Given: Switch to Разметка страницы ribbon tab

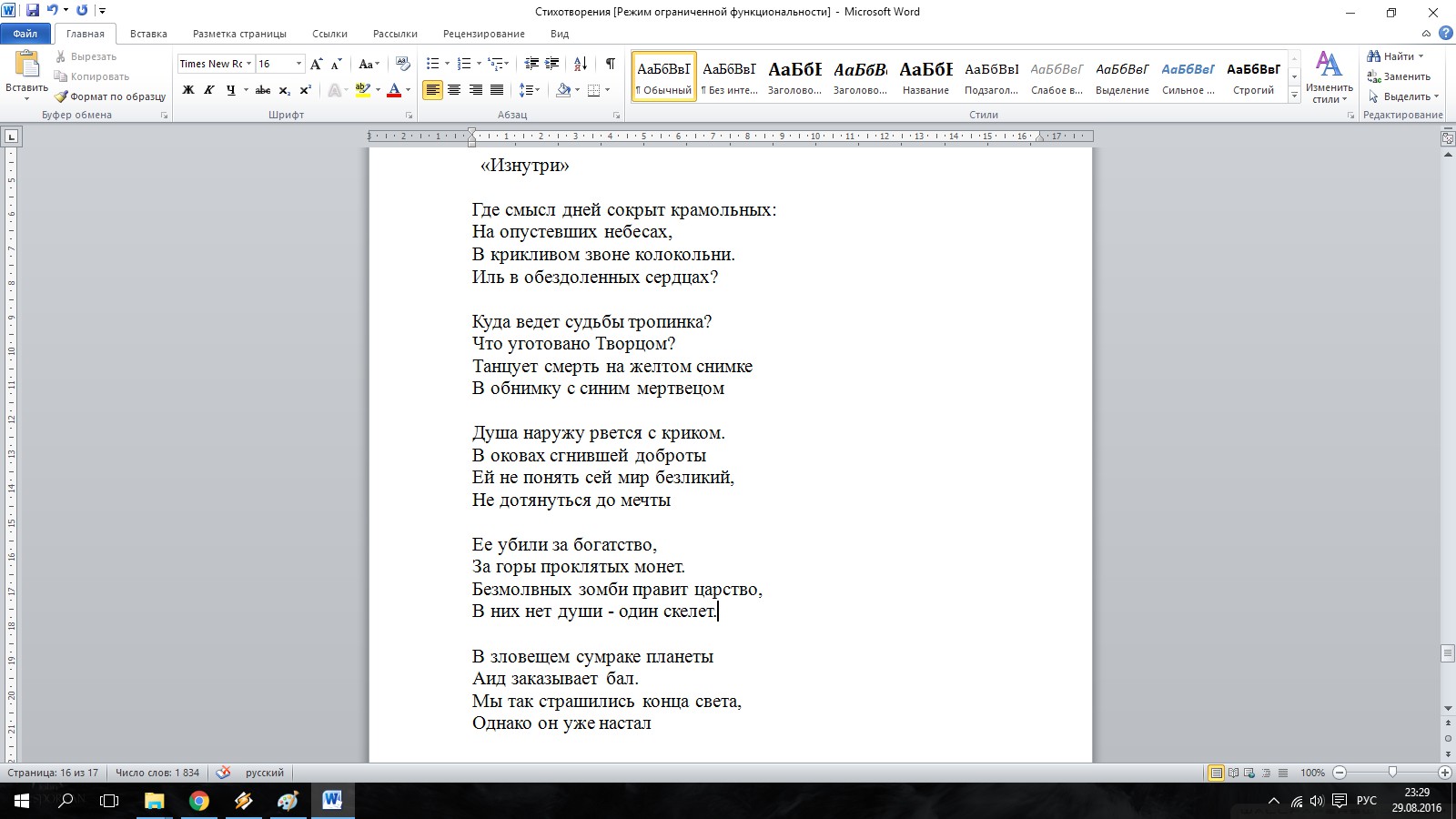Looking at the screenshot, I should [239, 34].
